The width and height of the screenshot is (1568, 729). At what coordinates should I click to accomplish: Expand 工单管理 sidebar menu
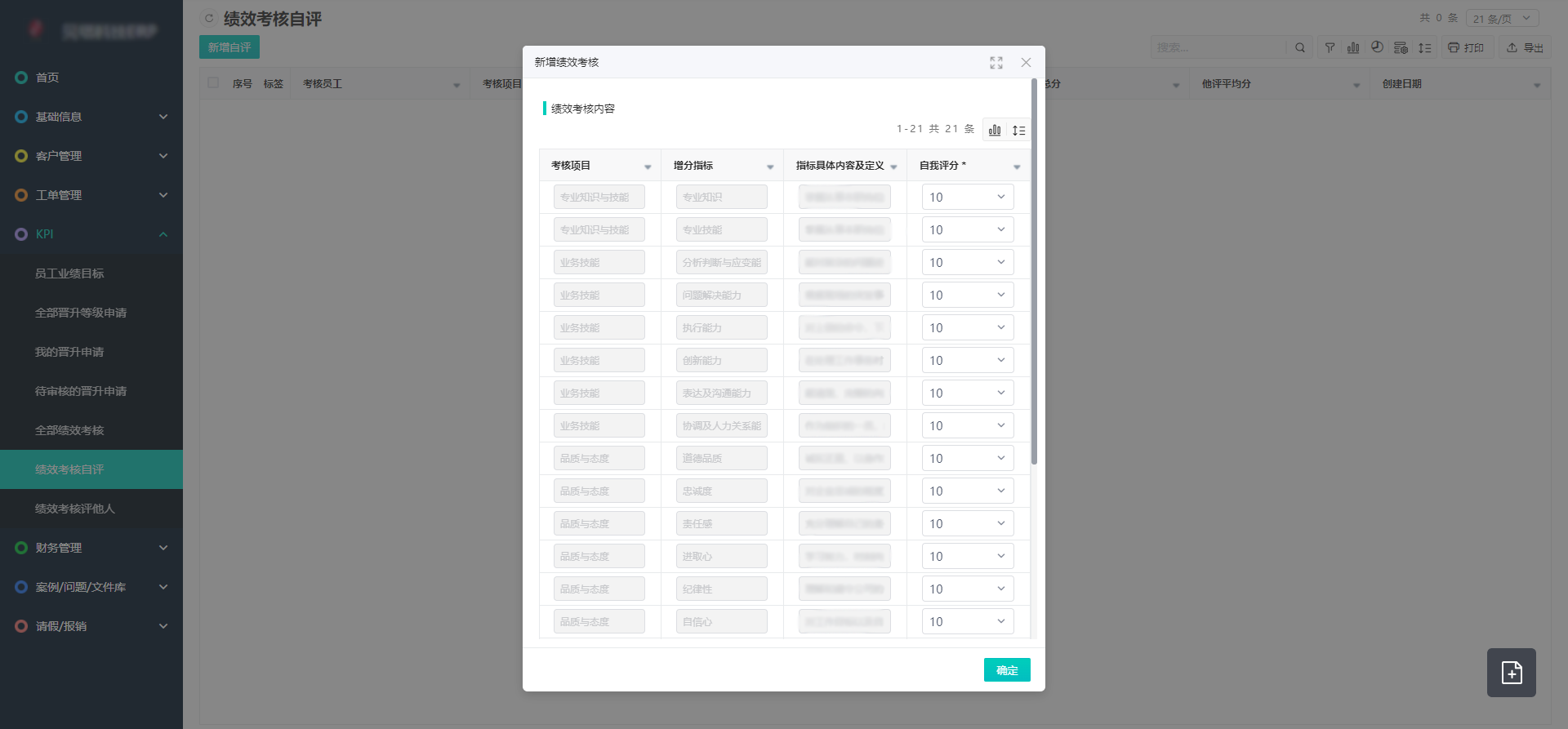91,195
